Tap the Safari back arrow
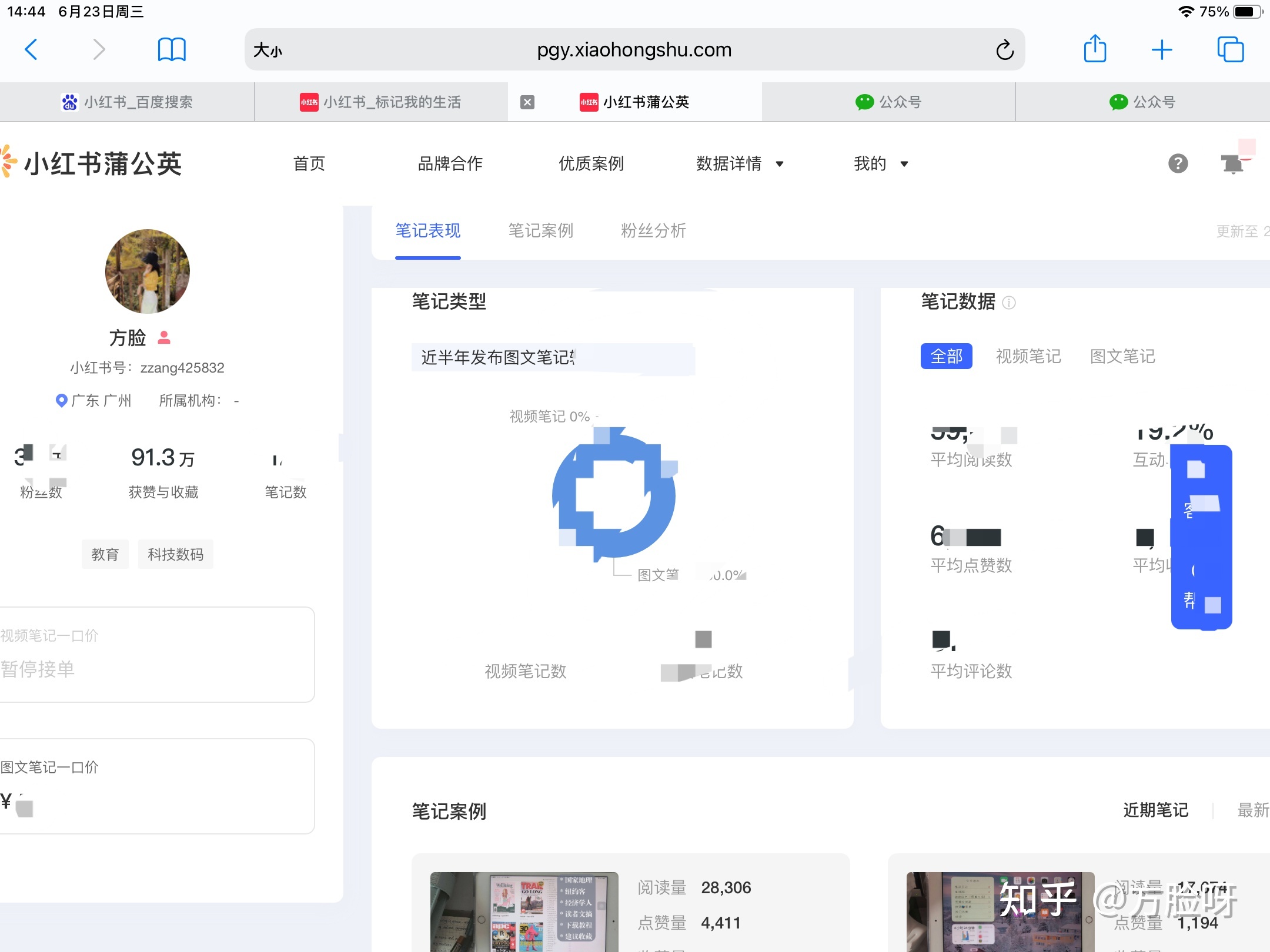The width and height of the screenshot is (1270, 952). [31, 49]
